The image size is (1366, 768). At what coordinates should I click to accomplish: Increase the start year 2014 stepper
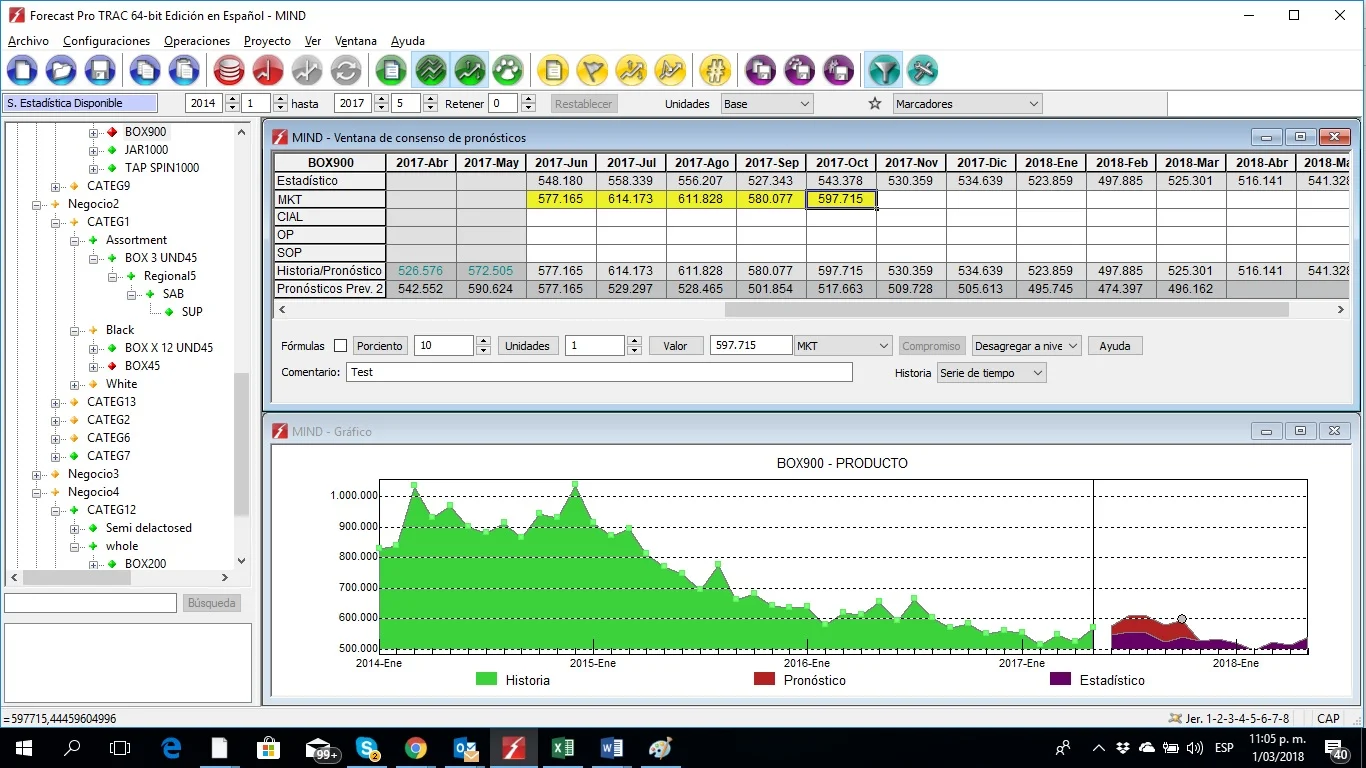233,99
